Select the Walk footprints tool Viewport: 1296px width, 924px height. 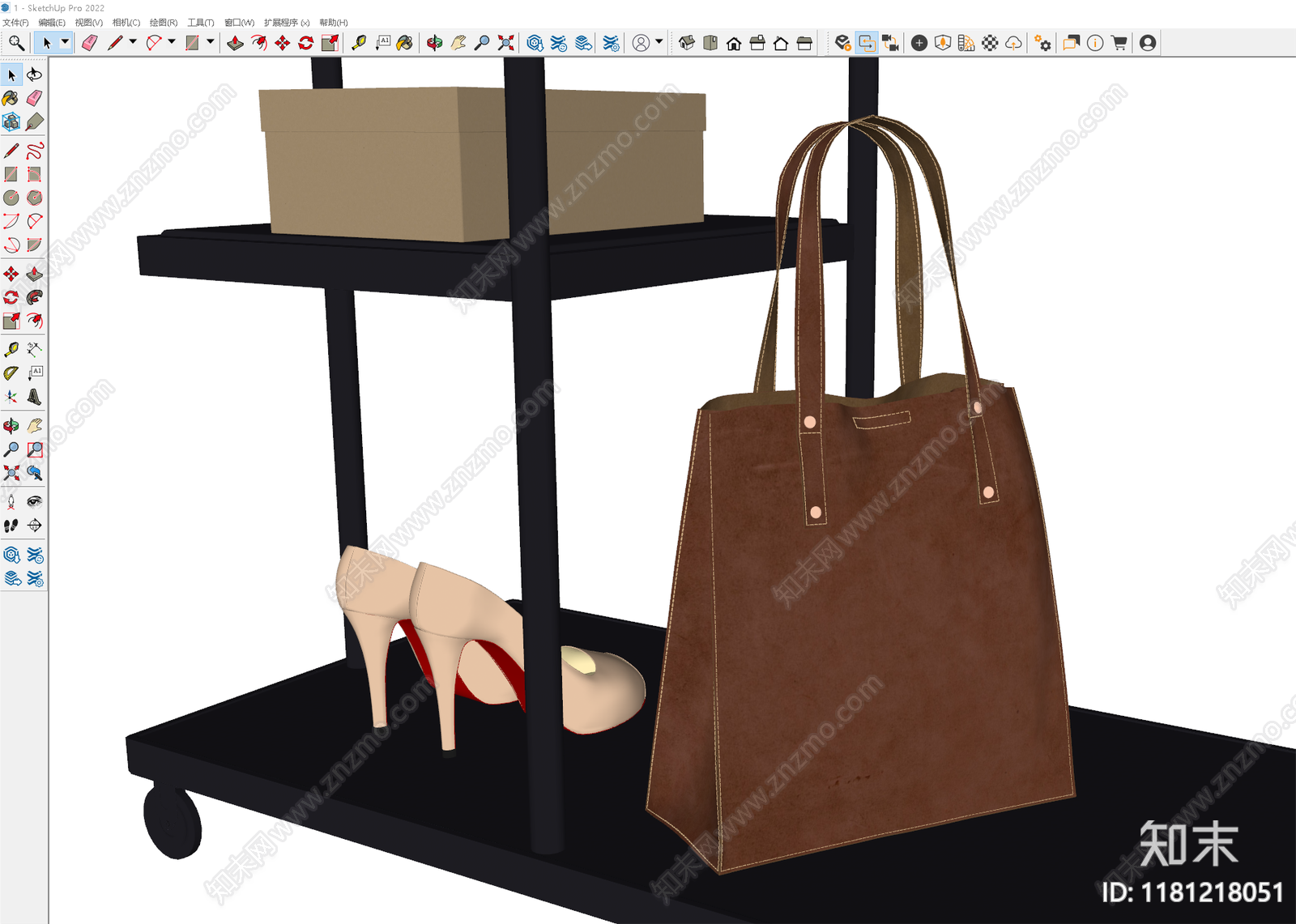(x=11, y=526)
